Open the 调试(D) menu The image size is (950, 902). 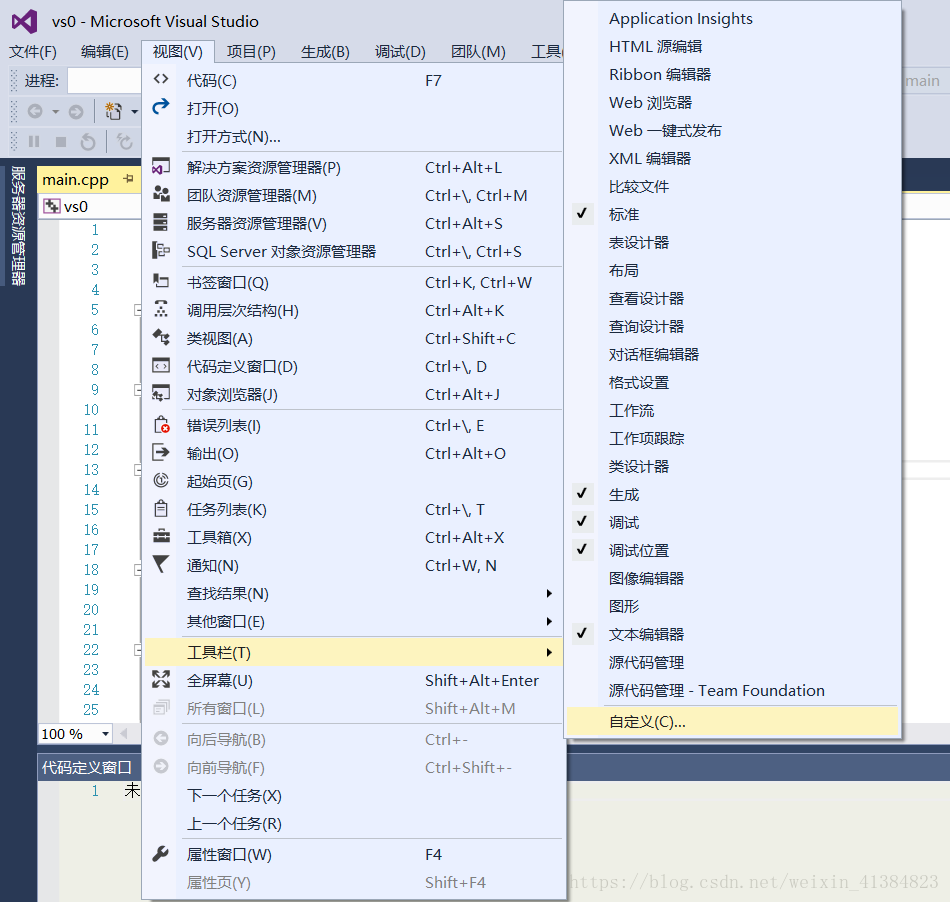tap(400, 52)
